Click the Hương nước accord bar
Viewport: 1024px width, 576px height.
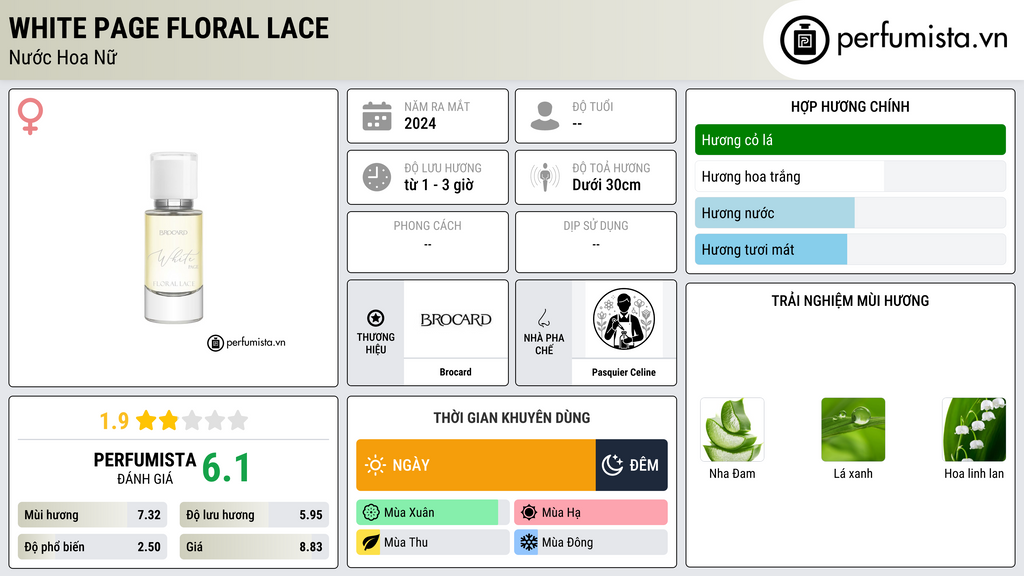pyautogui.click(x=850, y=213)
